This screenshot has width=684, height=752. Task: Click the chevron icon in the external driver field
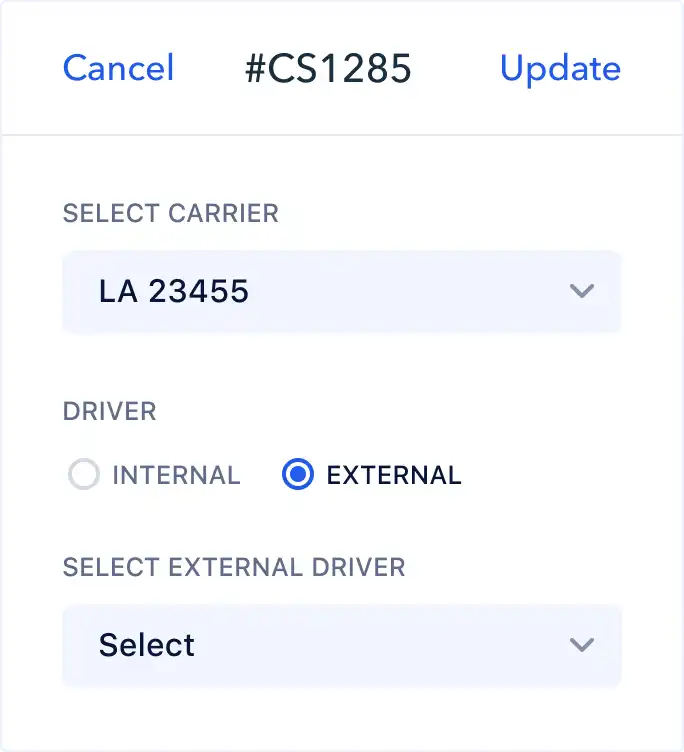click(581, 645)
